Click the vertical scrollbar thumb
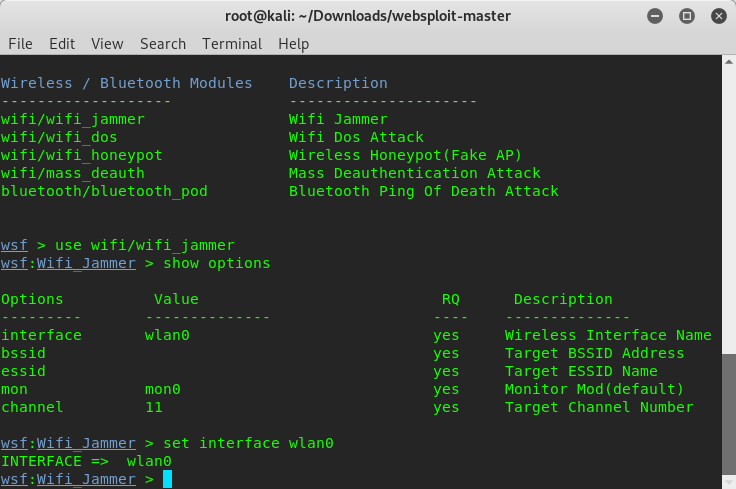The height and width of the screenshot is (489, 736). [728, 414]
